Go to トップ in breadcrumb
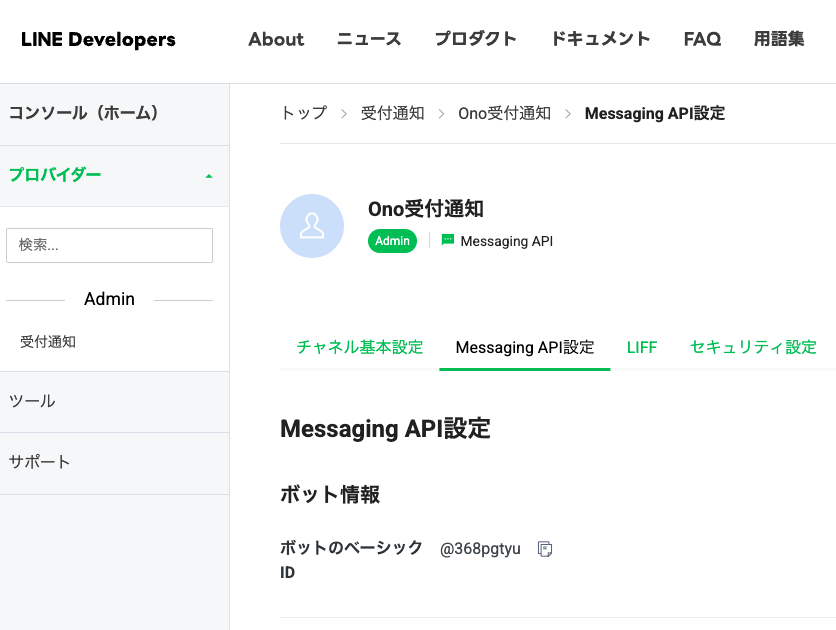The image size is (836, 630). pyautogui.click(x=303, y=113)
